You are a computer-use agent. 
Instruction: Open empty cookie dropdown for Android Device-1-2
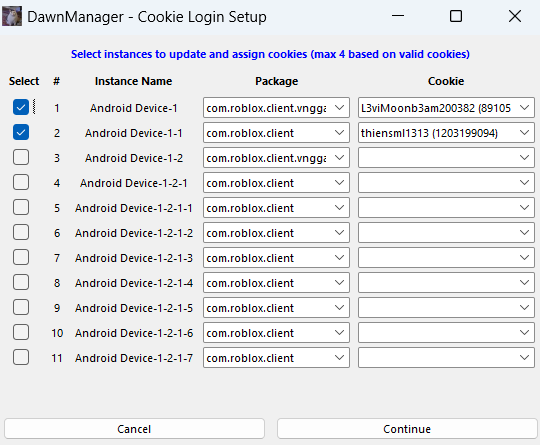click(x=446, y=158)
